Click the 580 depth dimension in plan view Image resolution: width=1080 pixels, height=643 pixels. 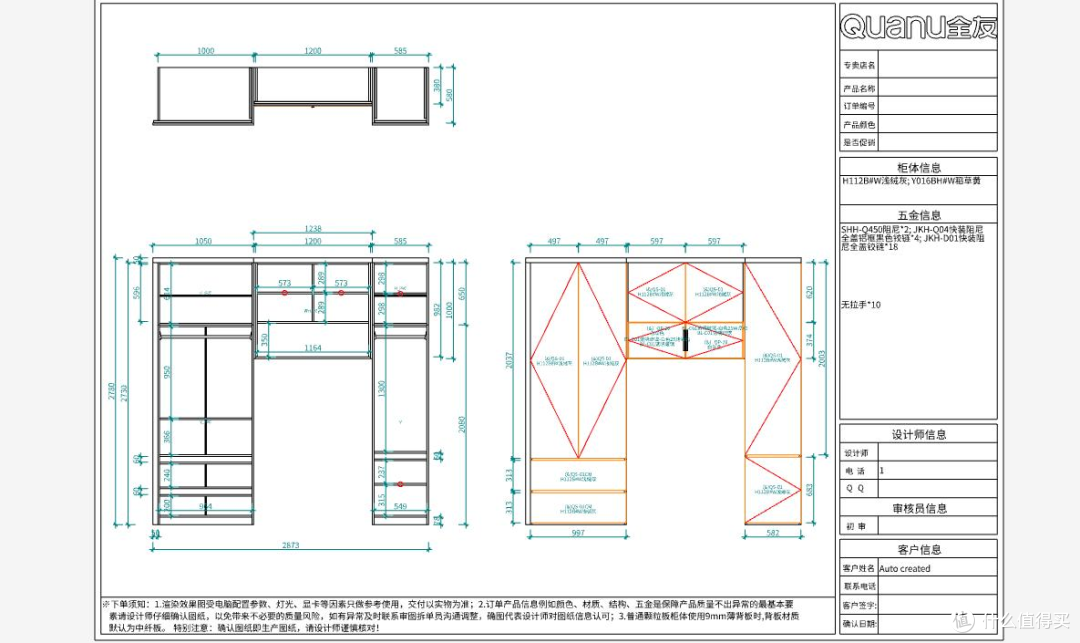(x=450, y=95)
